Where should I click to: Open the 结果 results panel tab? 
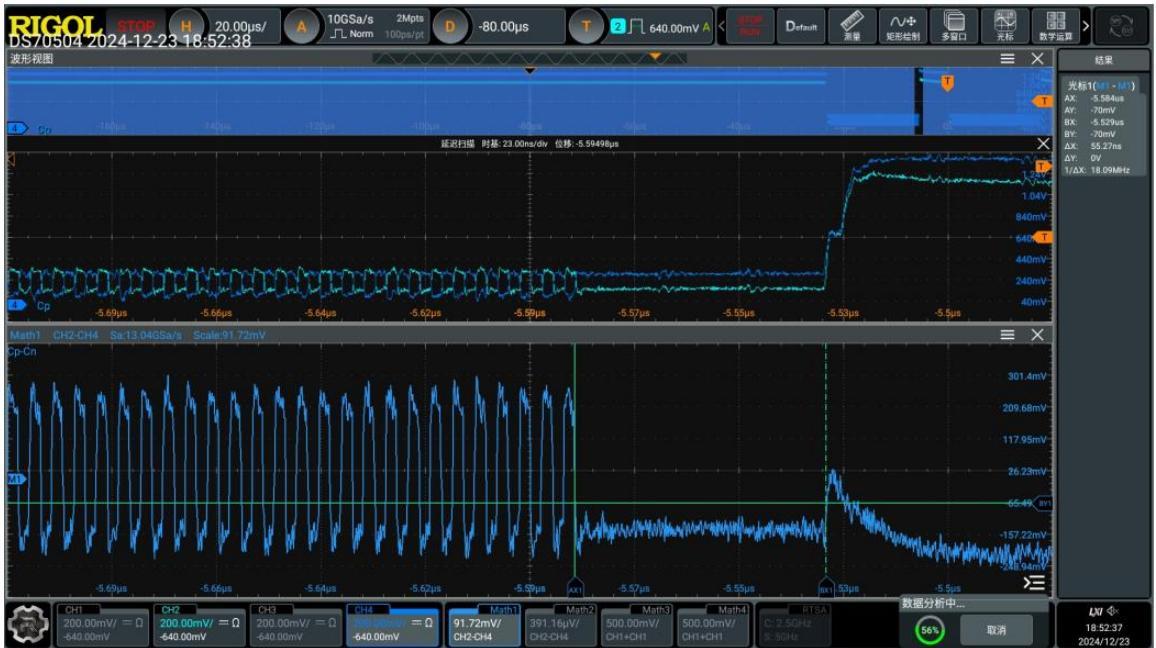click(x=1104, y=60)
